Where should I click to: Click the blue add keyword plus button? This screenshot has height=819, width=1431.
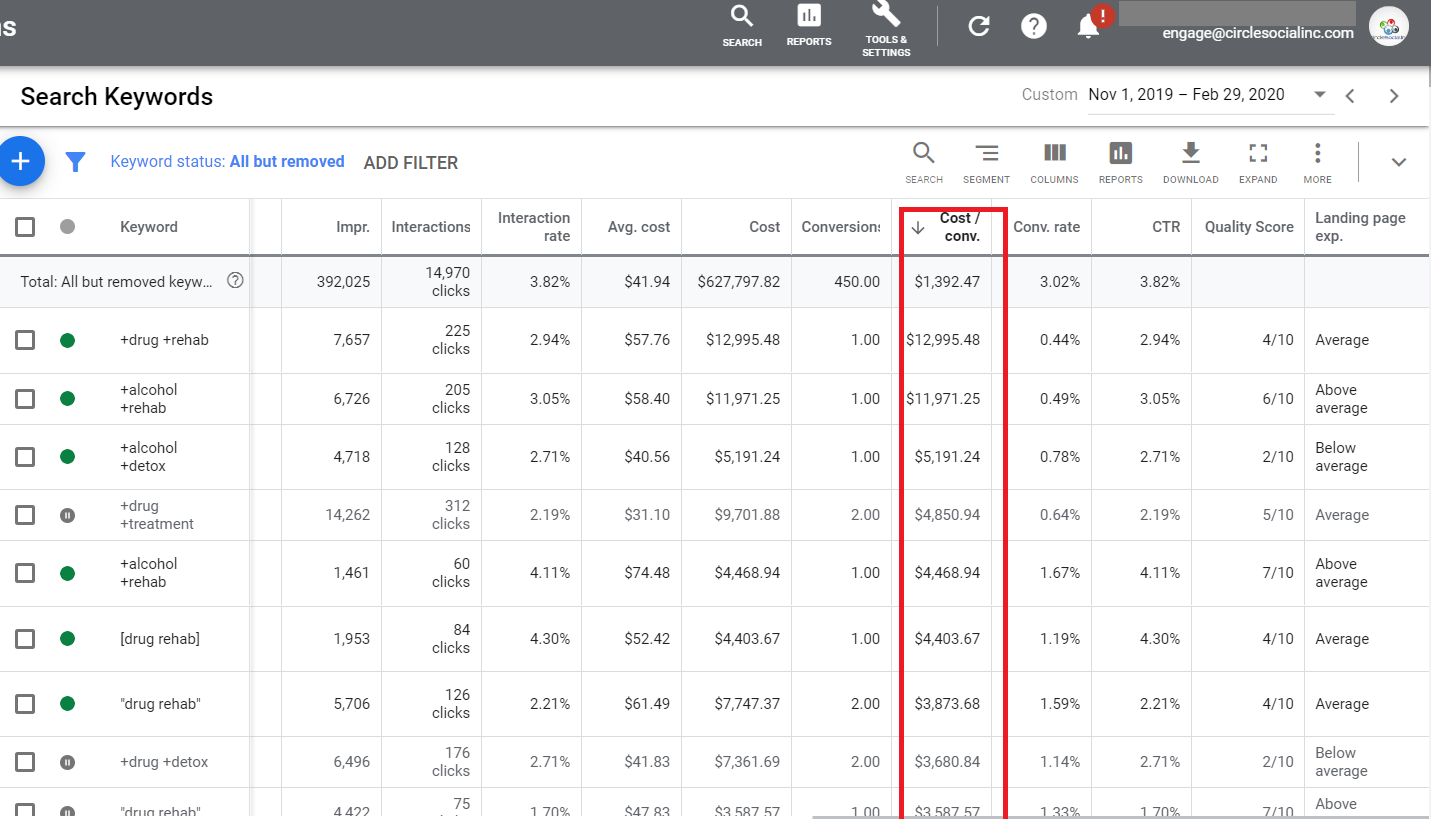pyautogui.click(x=20, y=162)
